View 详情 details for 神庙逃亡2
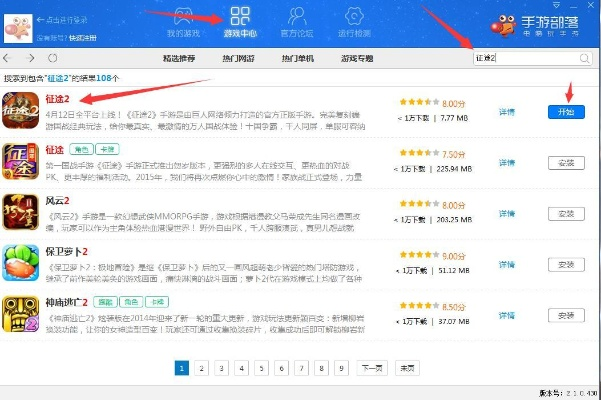 tap(507, 315)
